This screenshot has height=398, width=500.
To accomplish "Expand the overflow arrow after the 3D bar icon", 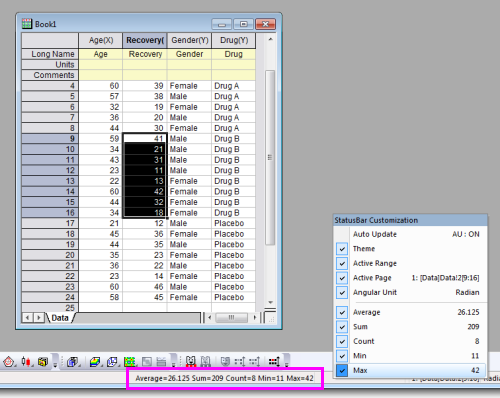I will (x=55, y=361).
